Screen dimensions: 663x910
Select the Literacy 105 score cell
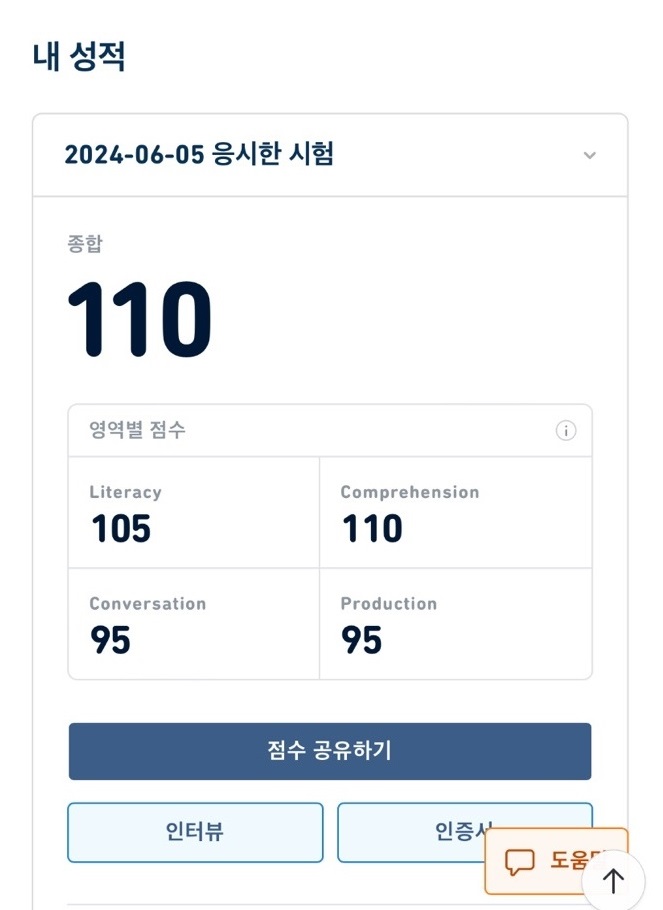pyautogui.click(x=194, y=513)
